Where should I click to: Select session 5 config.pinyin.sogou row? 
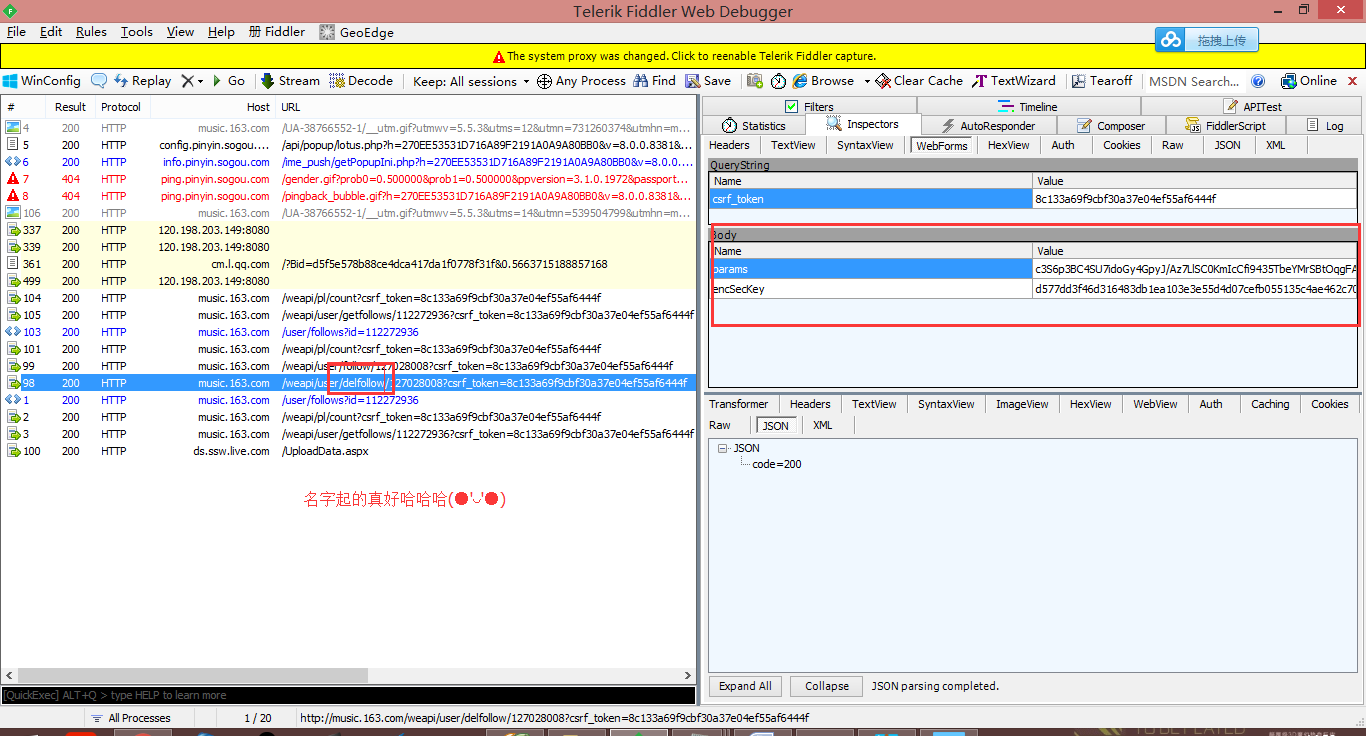pyautogui.click(x=348, y=145)
